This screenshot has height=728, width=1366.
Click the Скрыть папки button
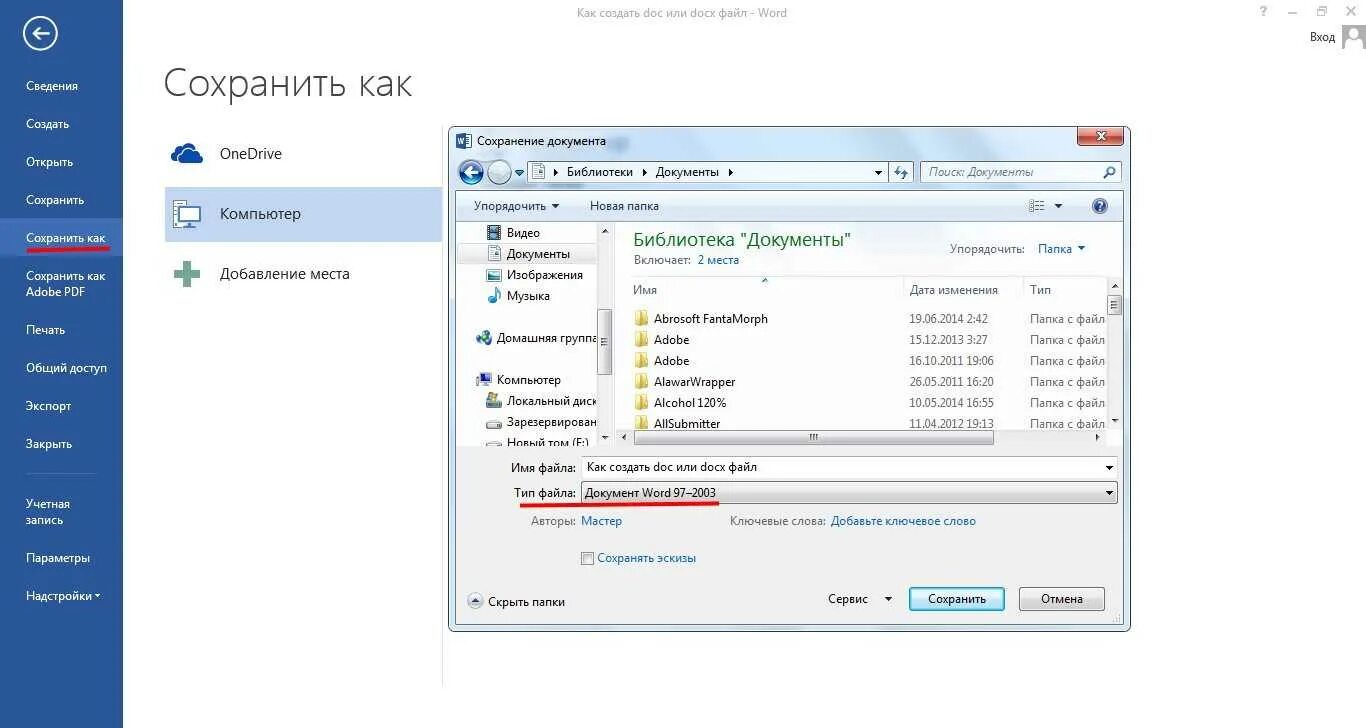(516, 602)
